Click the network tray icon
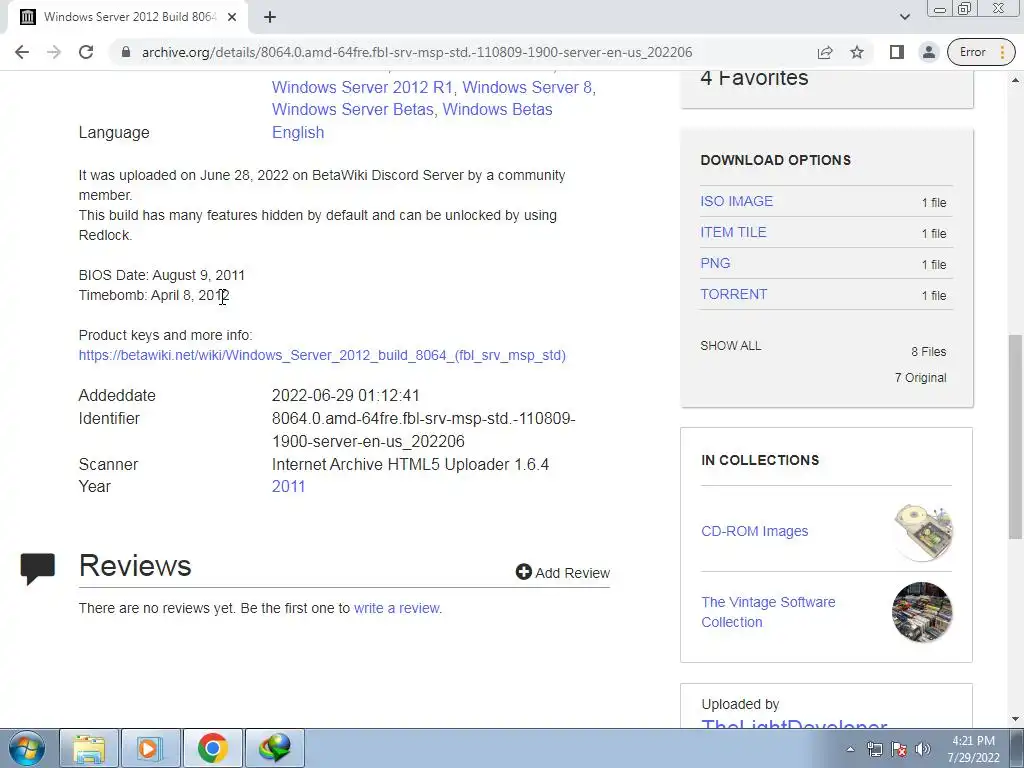 [874, 750]
